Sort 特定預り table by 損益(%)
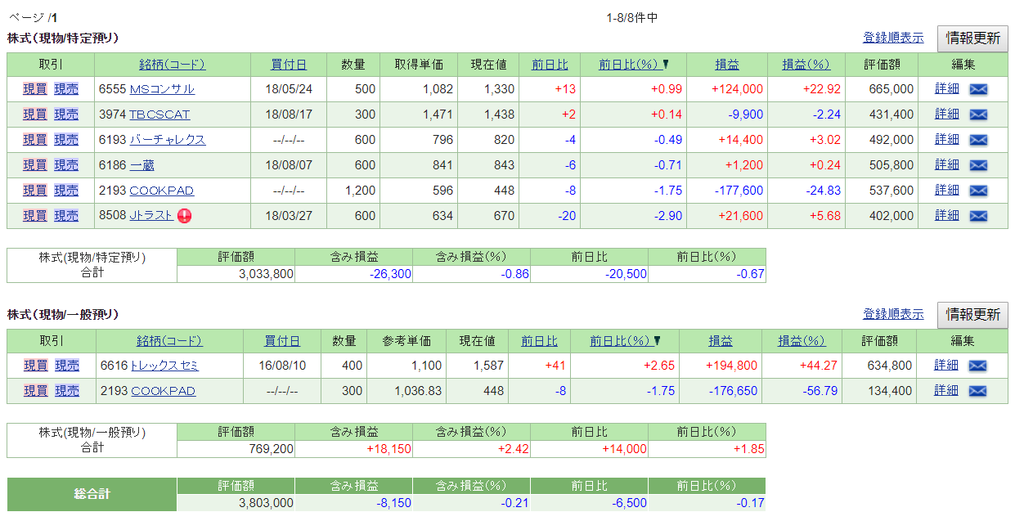The height and width of the screenshot is (530, 1024). (806, 65)
